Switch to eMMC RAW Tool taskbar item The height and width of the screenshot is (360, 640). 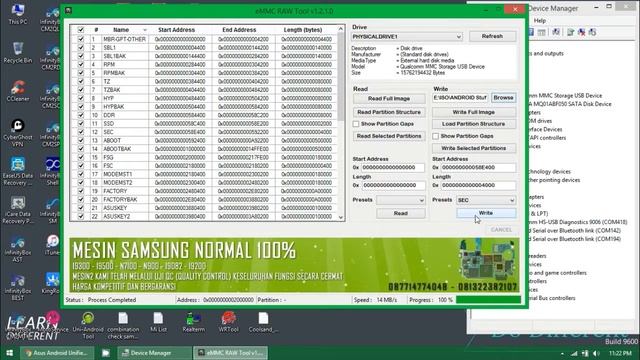(231, 353)
